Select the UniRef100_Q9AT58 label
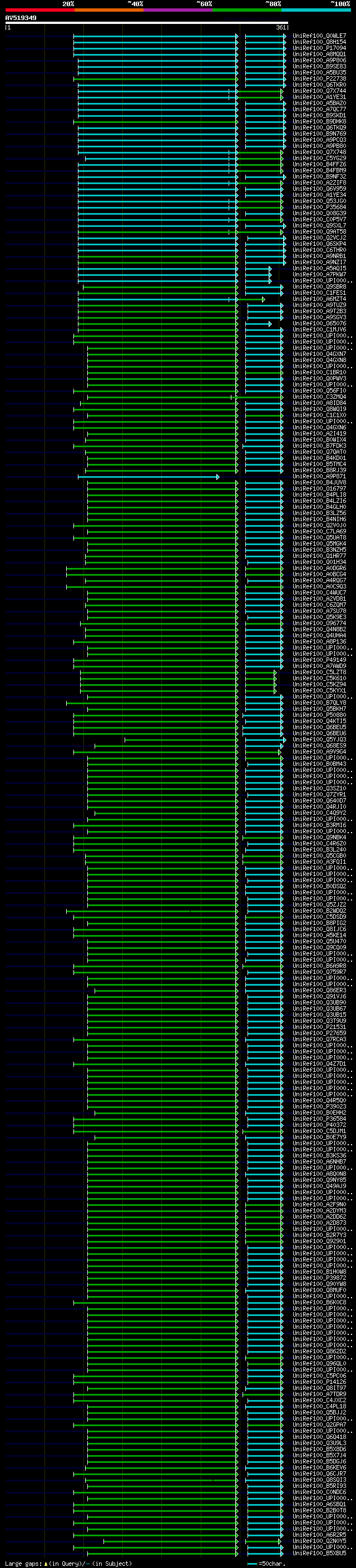The height and width of the screenshot is (1568, 356). [319, 231]
